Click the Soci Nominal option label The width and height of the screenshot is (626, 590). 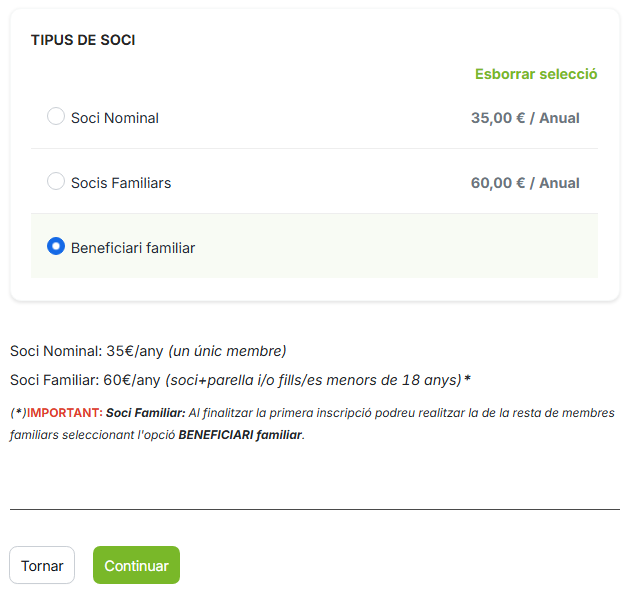(x=115, y=118)
